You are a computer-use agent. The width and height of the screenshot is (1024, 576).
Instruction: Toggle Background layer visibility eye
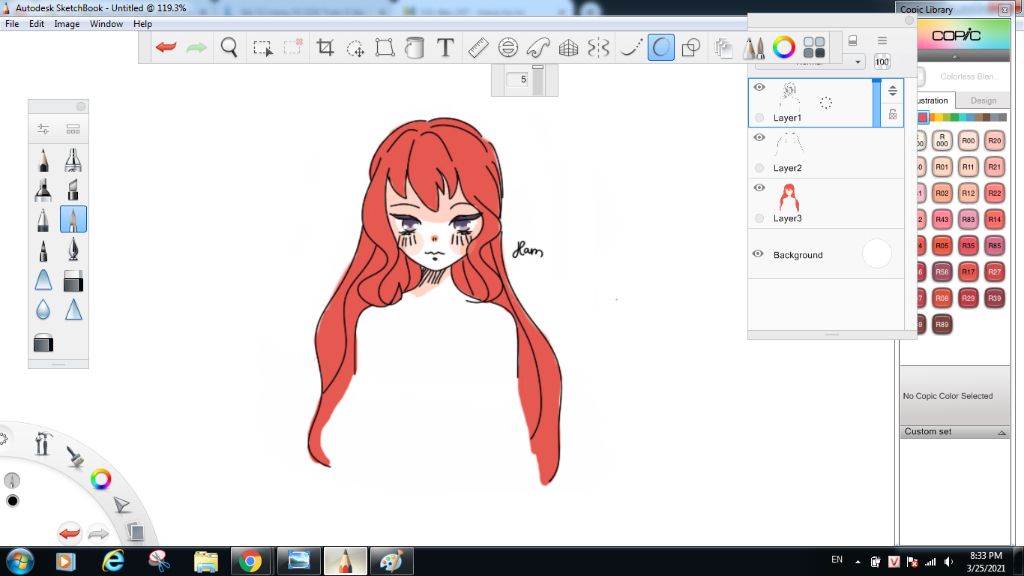pyautogui.click(x=758, y=253)
